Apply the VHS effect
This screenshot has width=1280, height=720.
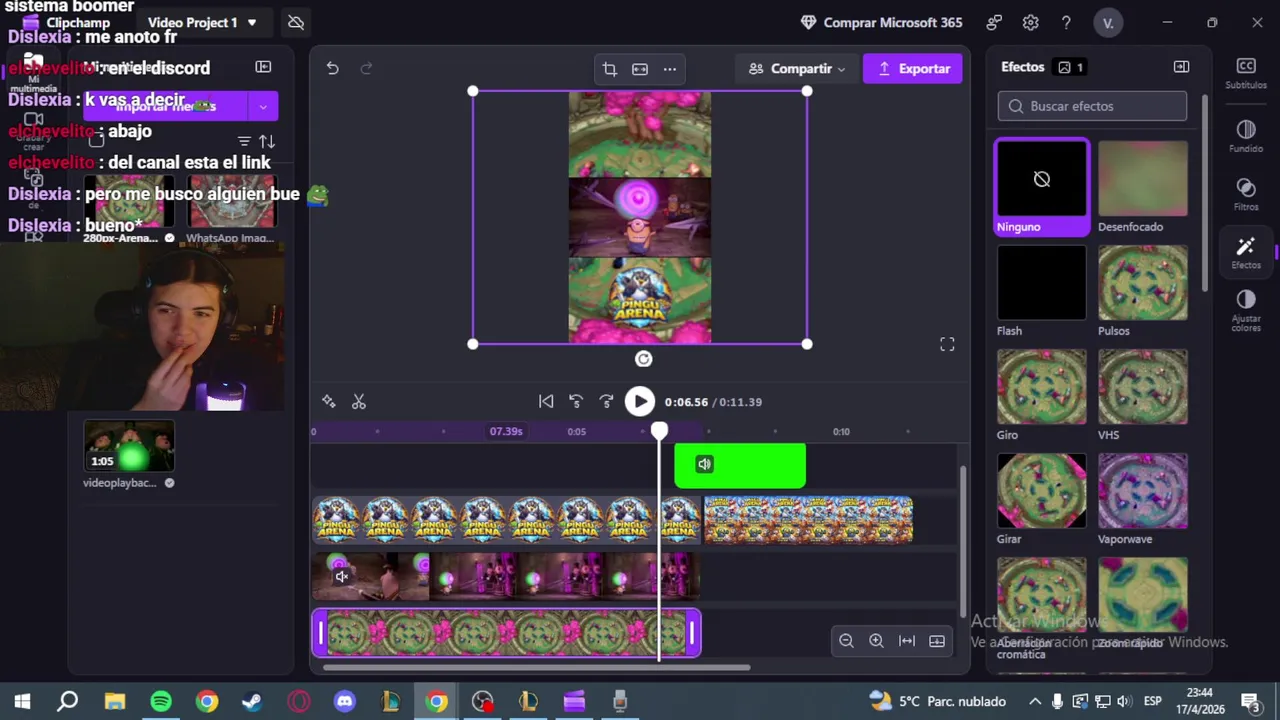1143,395
